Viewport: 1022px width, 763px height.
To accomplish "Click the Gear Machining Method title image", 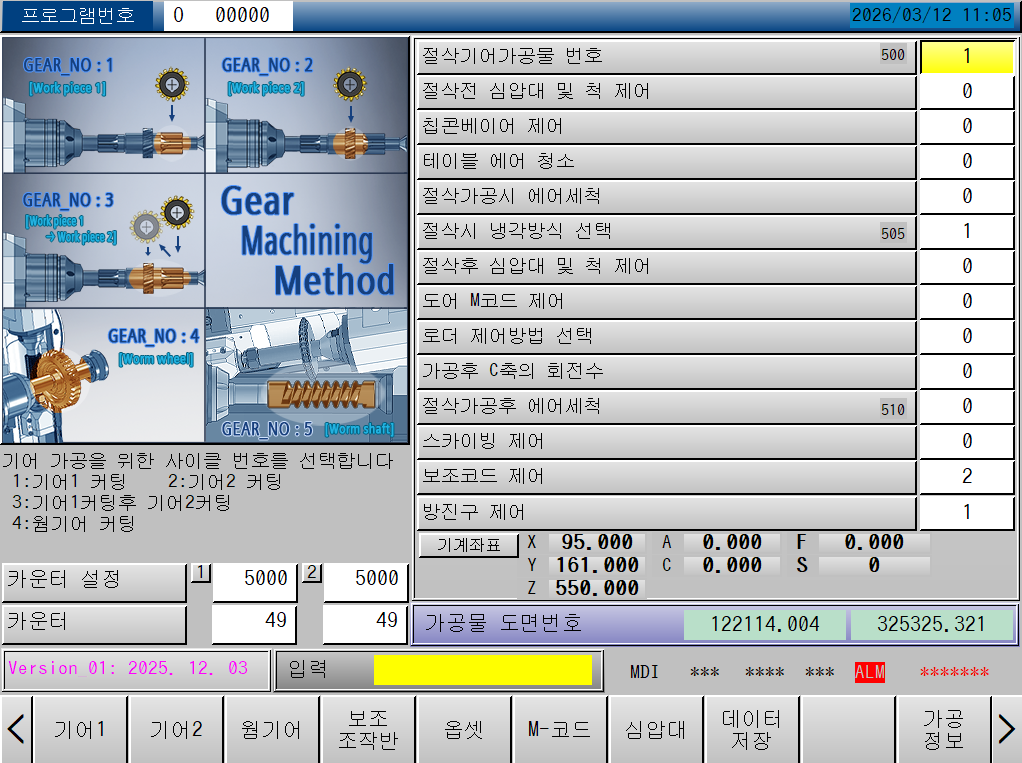I will click(306, 240).
